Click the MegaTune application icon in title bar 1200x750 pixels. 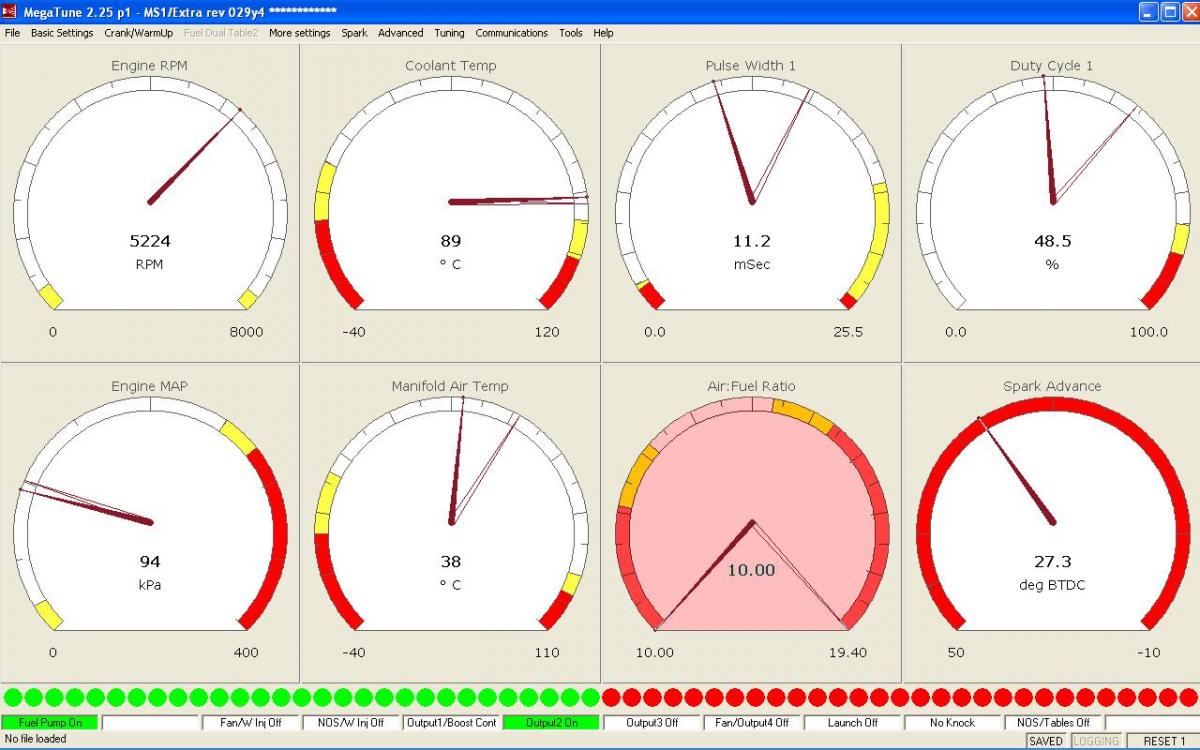tap(10, 10)
